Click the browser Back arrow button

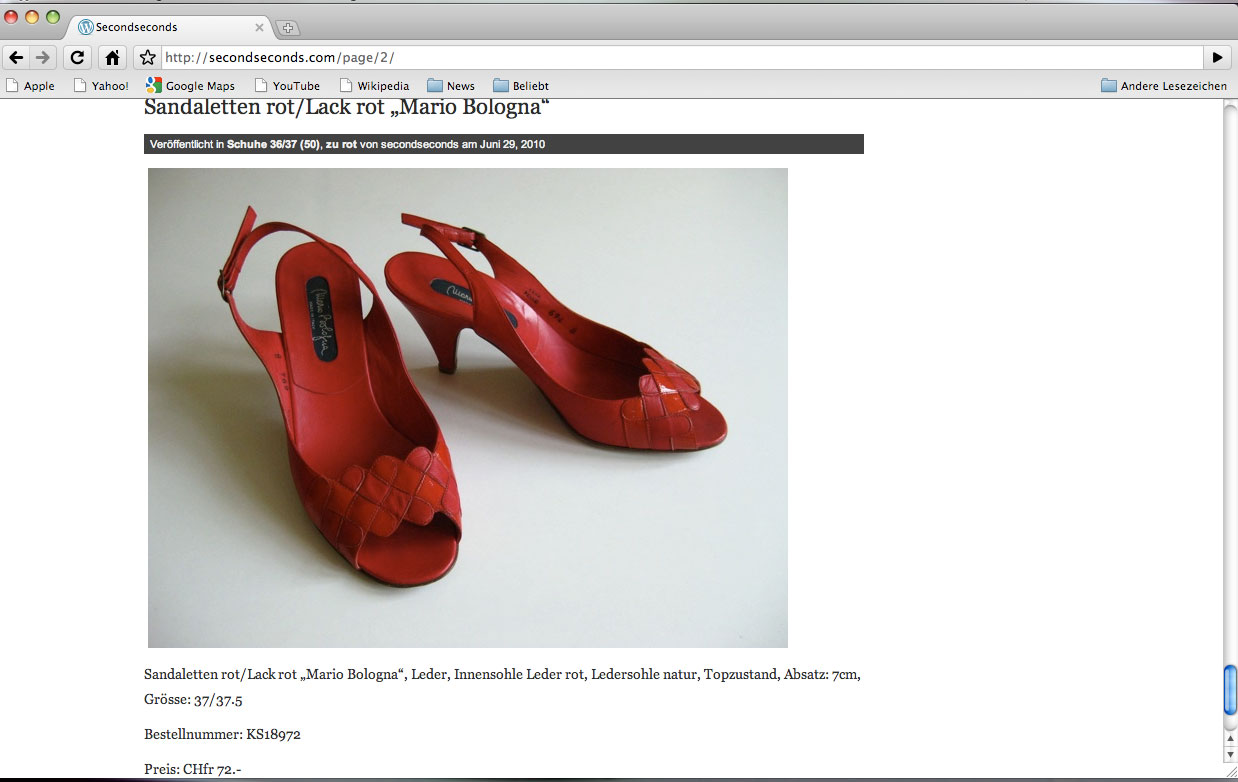[16, 57]
